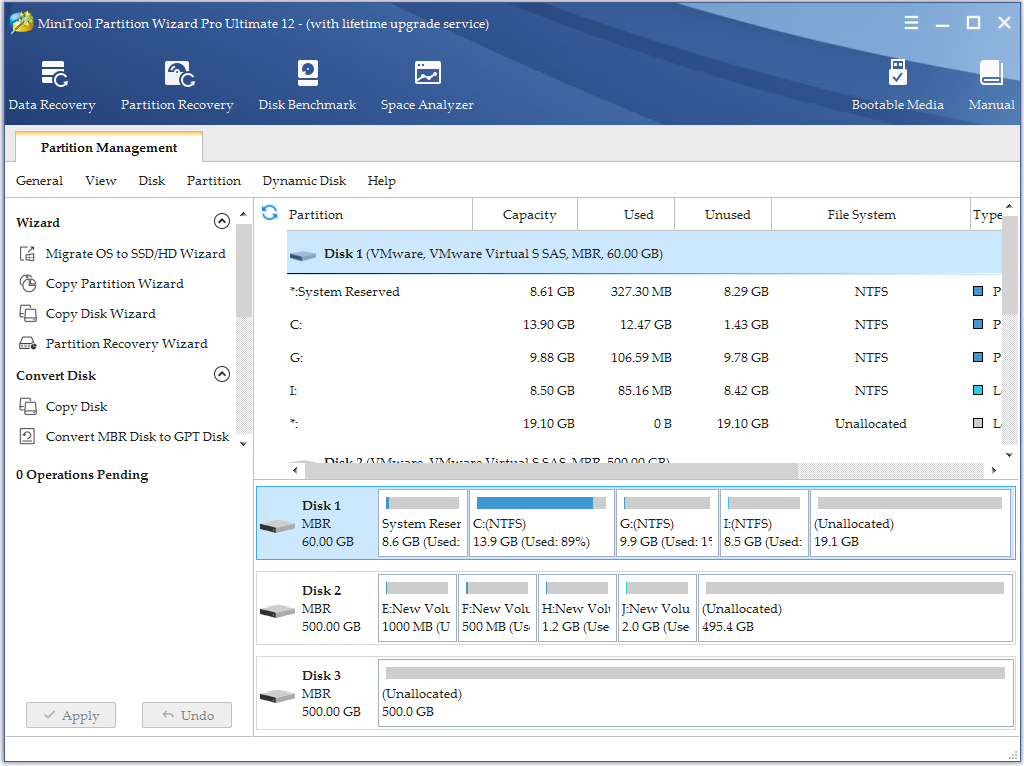Start the Disk Benchmark tool
Screen dimensions: 1024x766
point(308,86)
